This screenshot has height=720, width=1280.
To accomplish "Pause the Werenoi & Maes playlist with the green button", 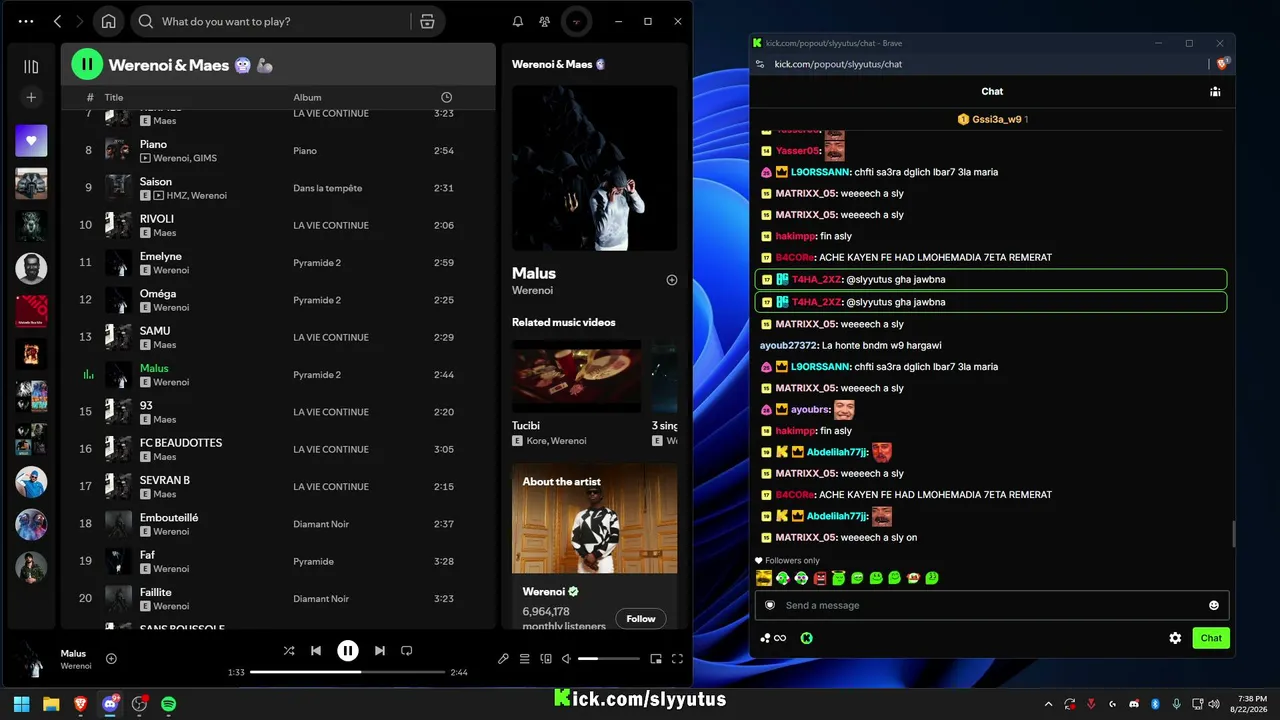I will pyautogui.click(x=87, y=65).
